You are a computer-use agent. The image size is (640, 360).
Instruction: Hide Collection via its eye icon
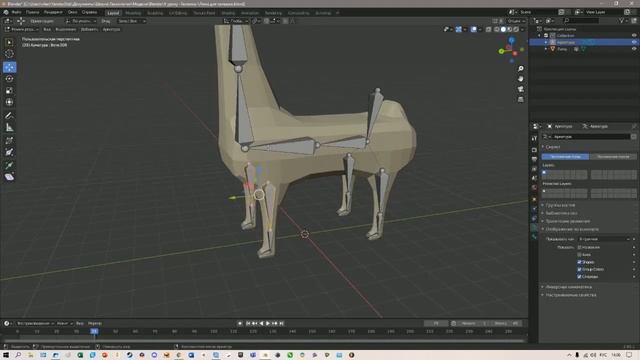click(x=634, y=36)
